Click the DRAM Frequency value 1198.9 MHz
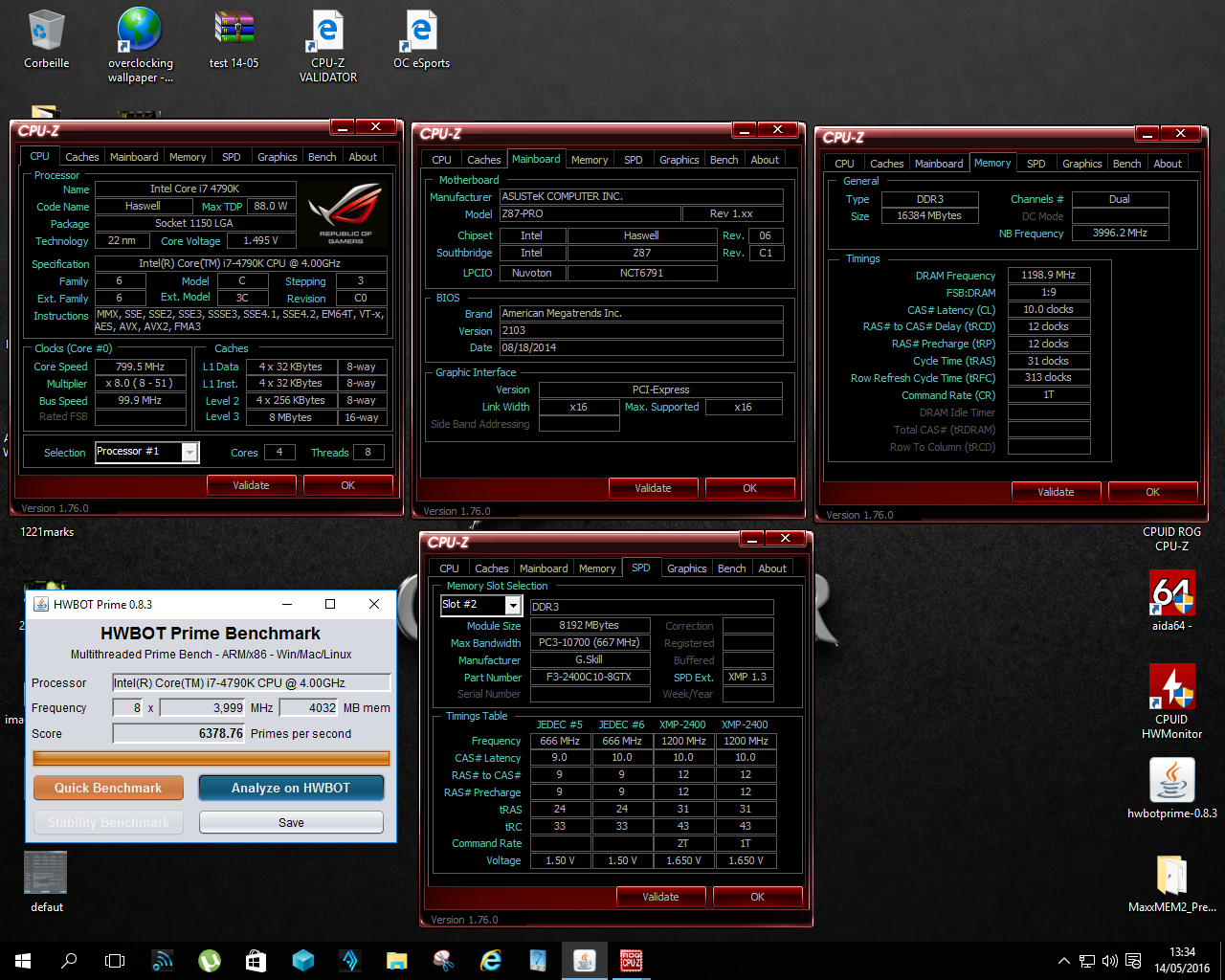The width and height of the screenshot is (1225, 980). click(1049, 276)
